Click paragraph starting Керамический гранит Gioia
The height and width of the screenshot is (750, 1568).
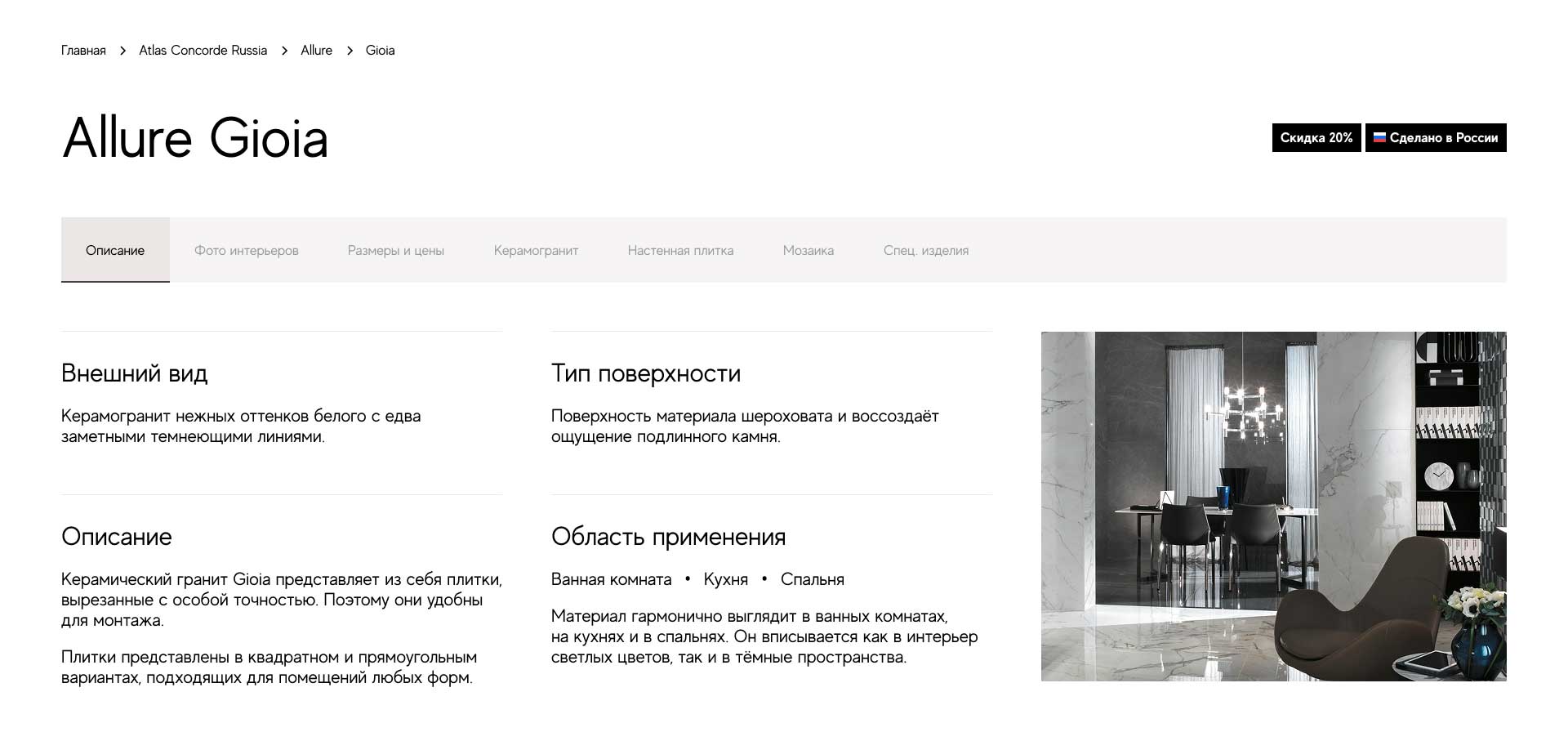click(282, 600)
